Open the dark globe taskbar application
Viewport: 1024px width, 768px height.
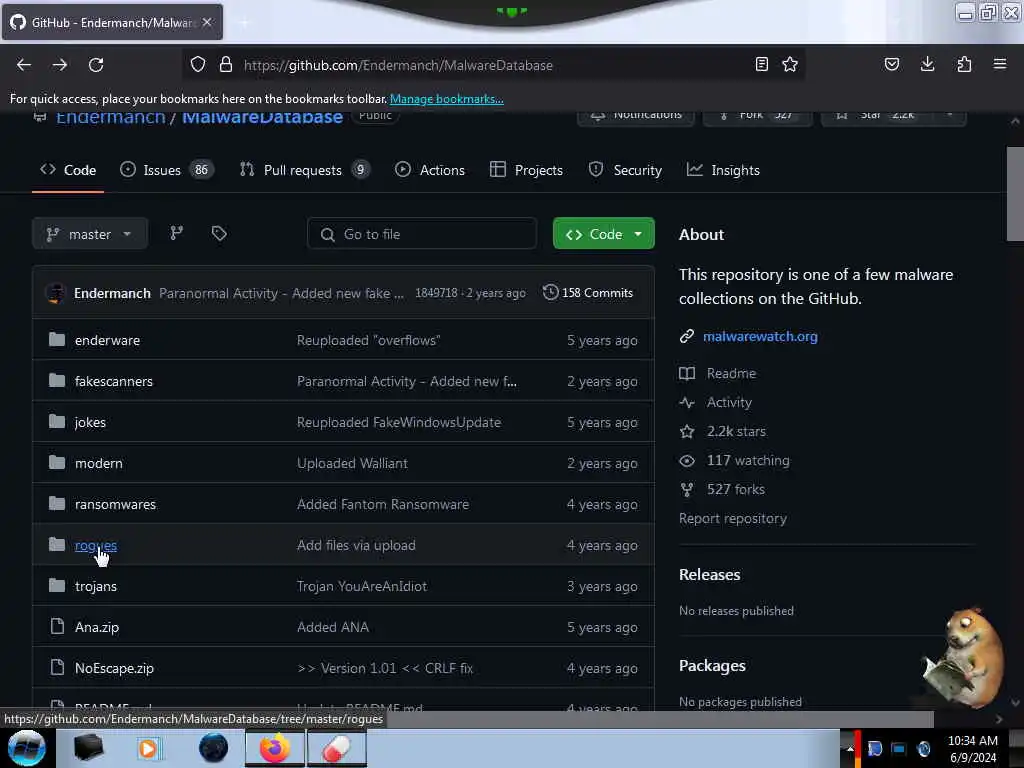pyautogui.click(x=213, y=748)
